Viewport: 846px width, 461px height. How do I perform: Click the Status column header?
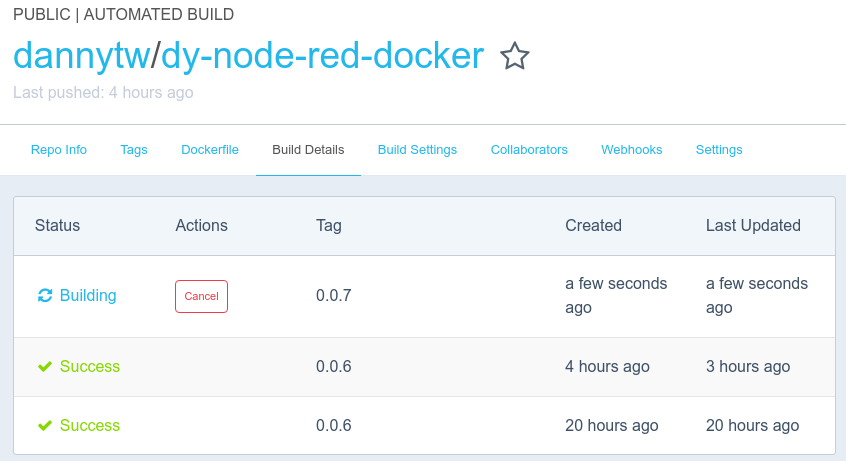tap(57, 226)
